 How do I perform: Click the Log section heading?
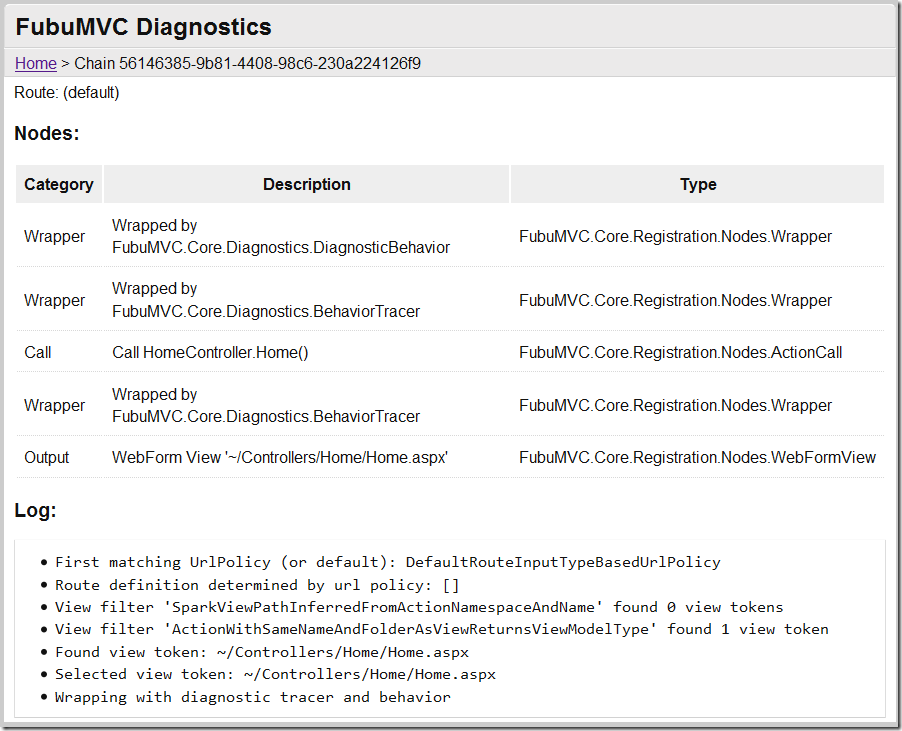tap(35, 510)
